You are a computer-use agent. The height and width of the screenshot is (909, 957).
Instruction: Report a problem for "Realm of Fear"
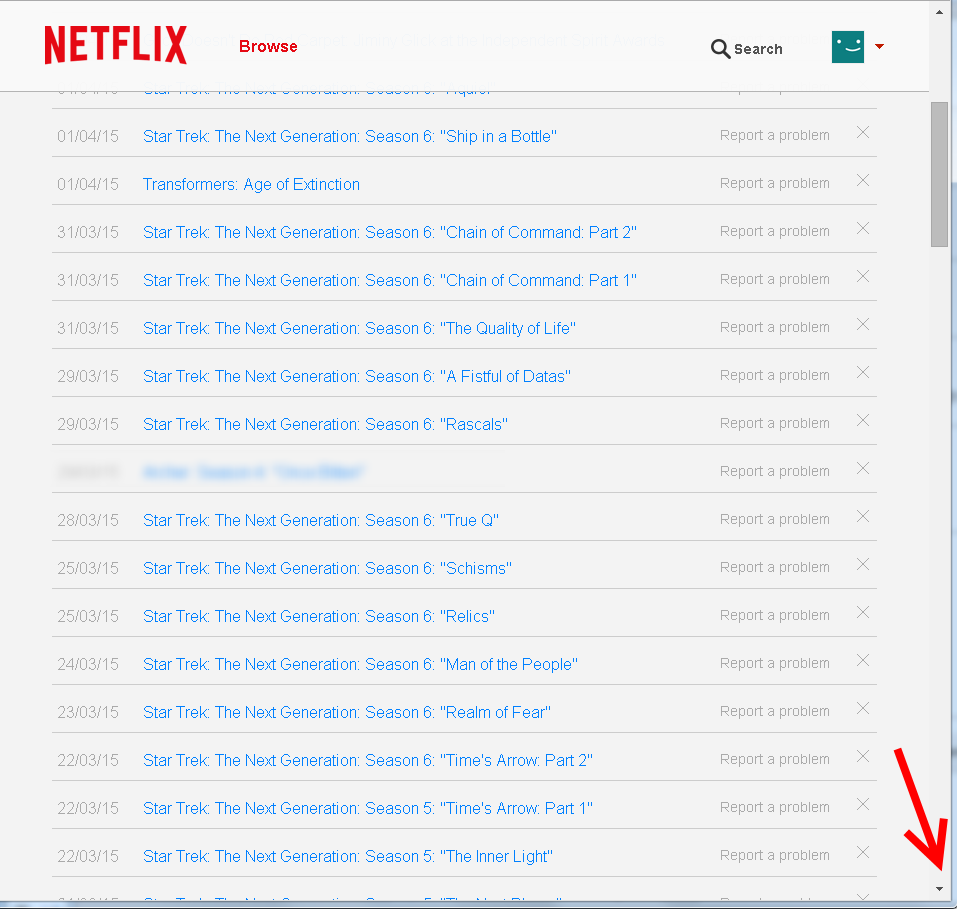(775, 711)
